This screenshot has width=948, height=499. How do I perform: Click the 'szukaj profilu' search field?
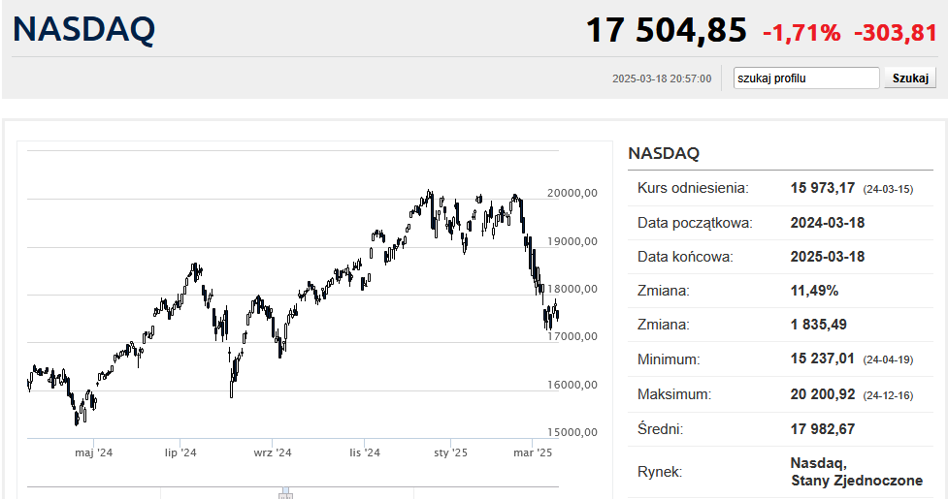[x=805, y=78]
